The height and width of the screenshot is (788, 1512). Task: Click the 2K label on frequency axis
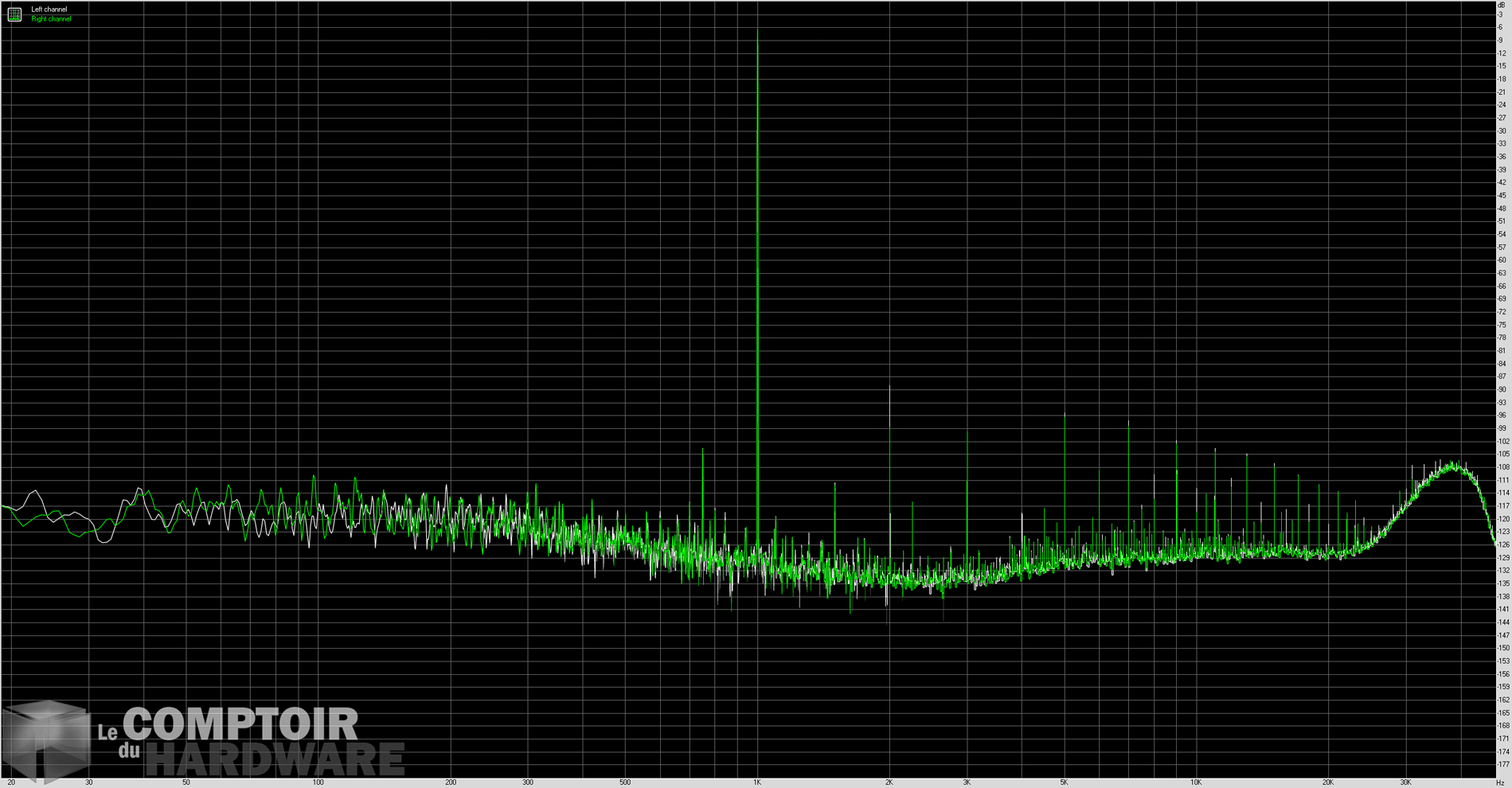click(889, 782)
